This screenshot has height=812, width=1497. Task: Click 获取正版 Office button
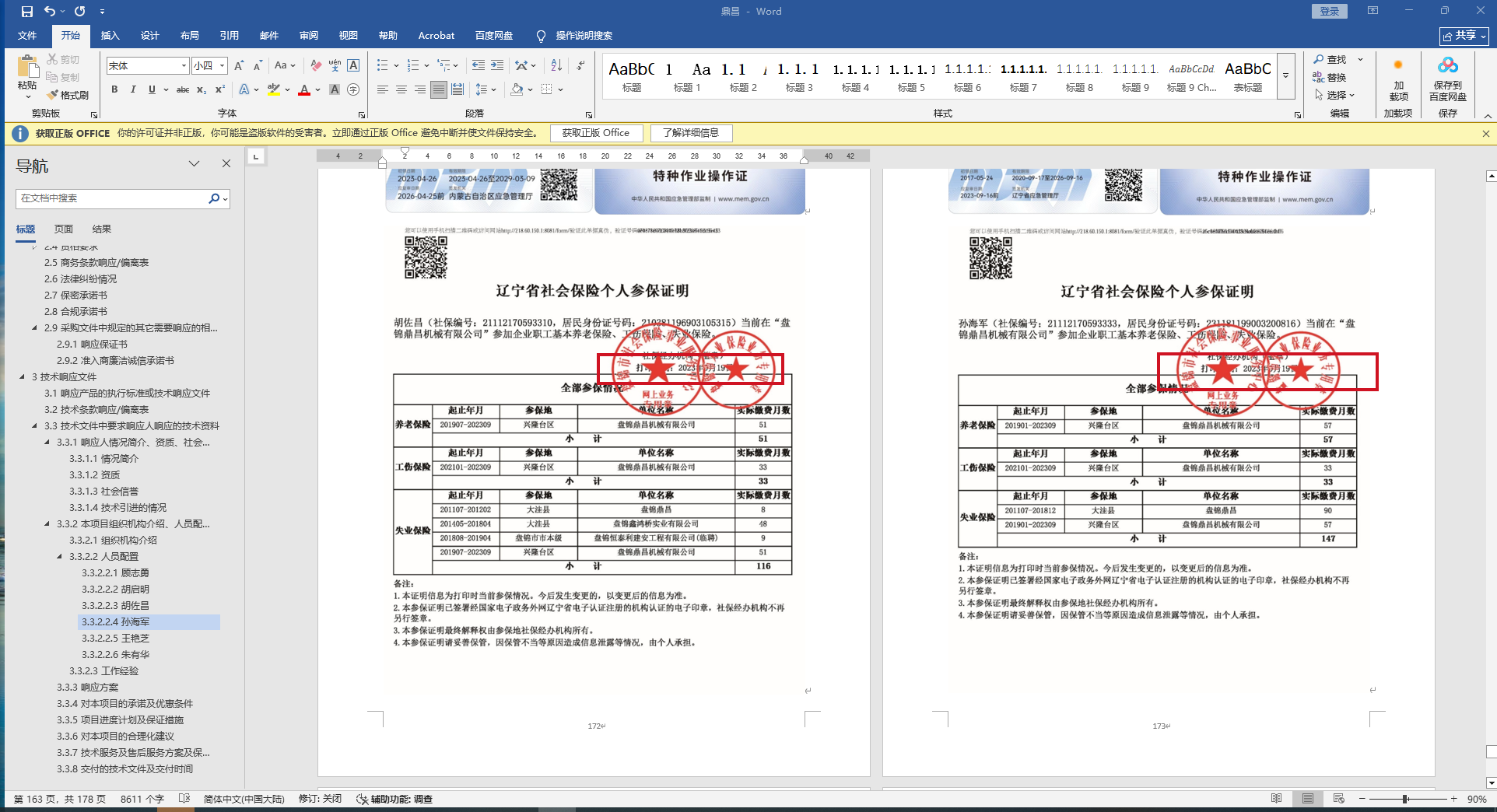point(596,133)
